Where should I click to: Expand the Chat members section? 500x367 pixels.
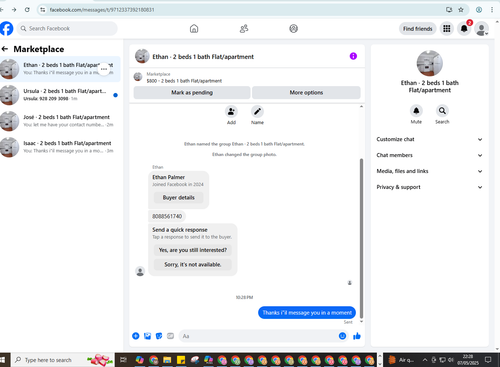tap(430, 155)
